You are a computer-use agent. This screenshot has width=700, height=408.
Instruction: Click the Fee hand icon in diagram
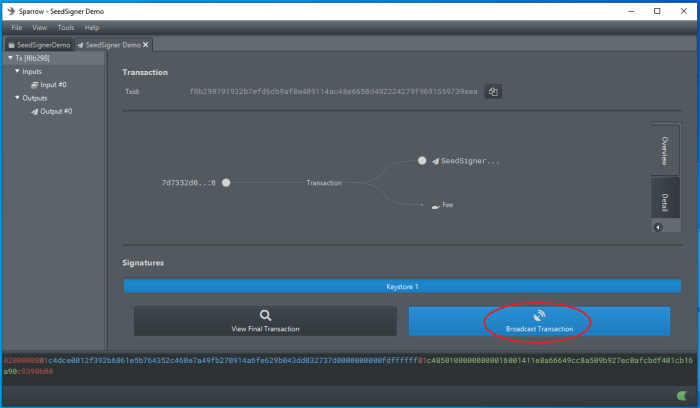pos(435,205)
